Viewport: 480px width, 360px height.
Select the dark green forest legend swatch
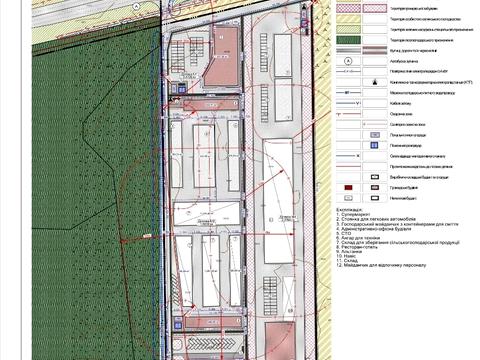click(348, 40)
